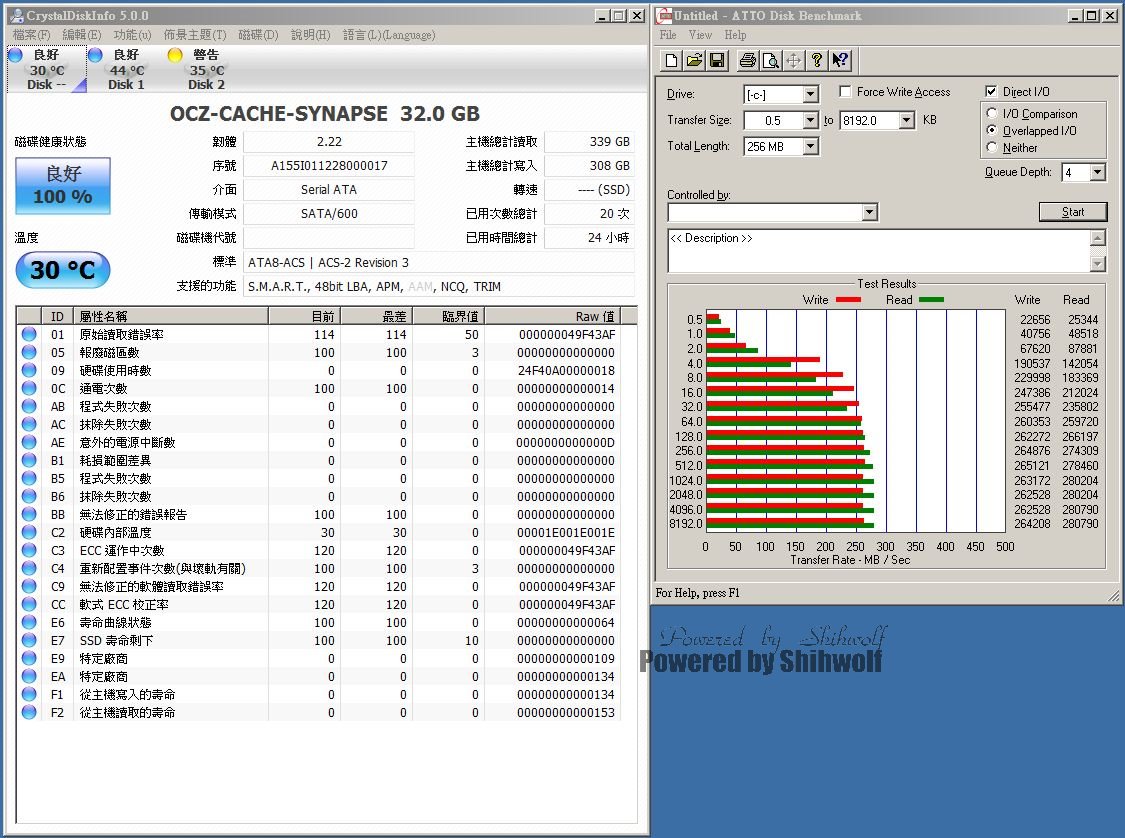Click the 臨界值 column header
1125x838 pixels.
point(449,316)
